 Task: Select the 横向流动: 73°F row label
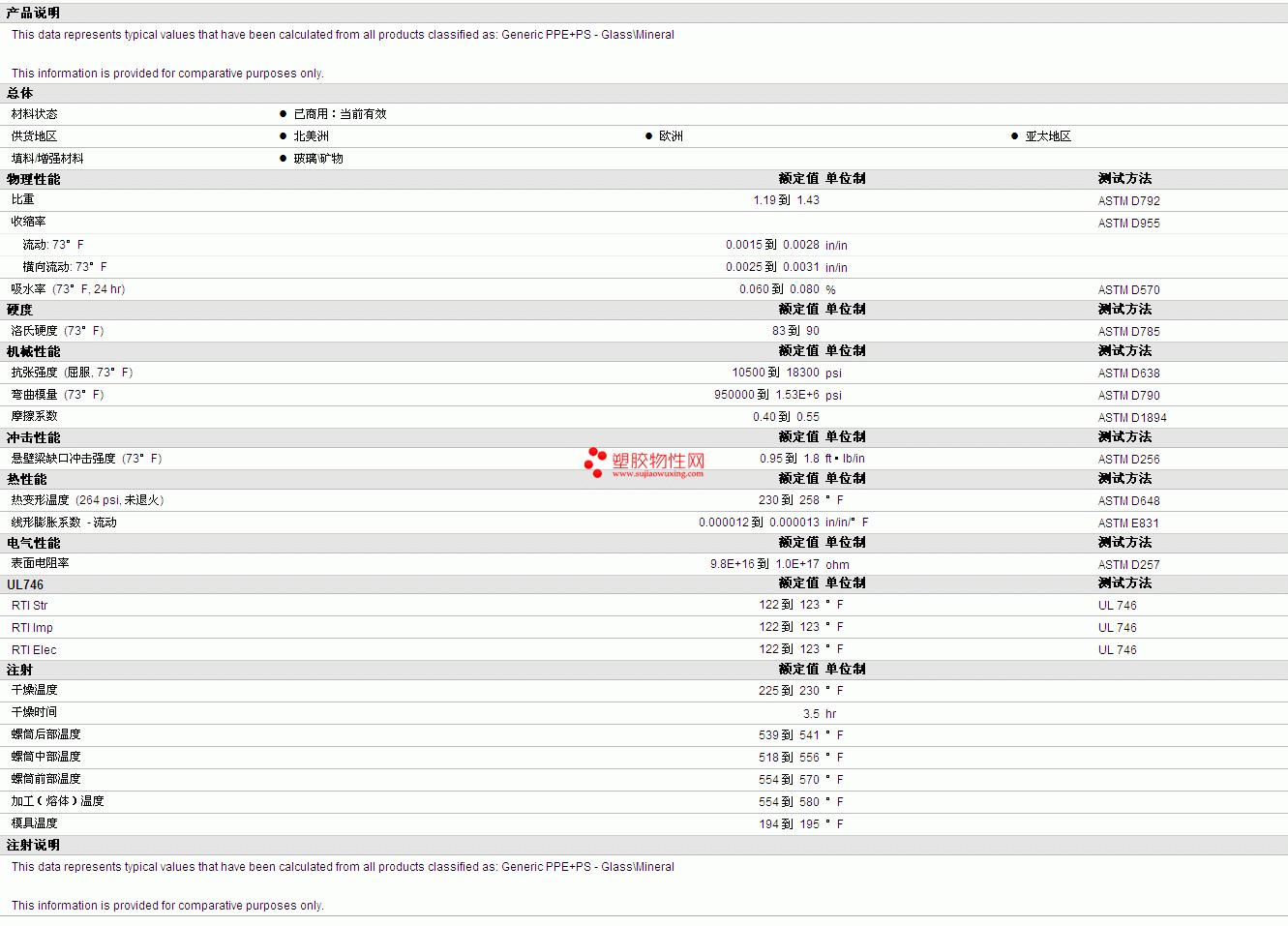click(65, 267)
